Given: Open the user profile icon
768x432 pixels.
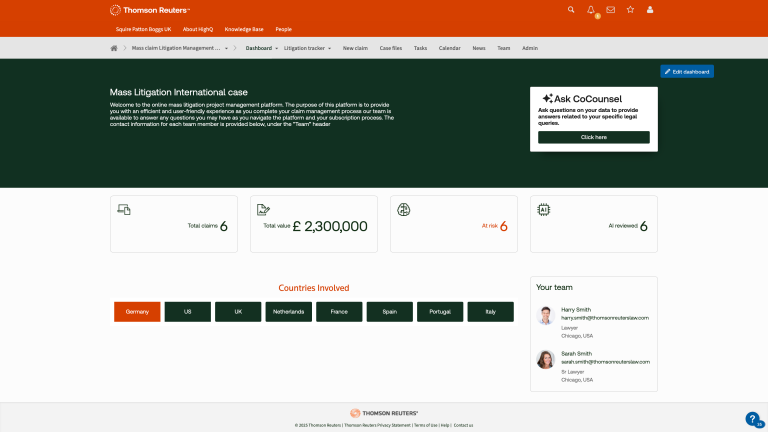Looking at the screenshot, I should tap(650, 9).
